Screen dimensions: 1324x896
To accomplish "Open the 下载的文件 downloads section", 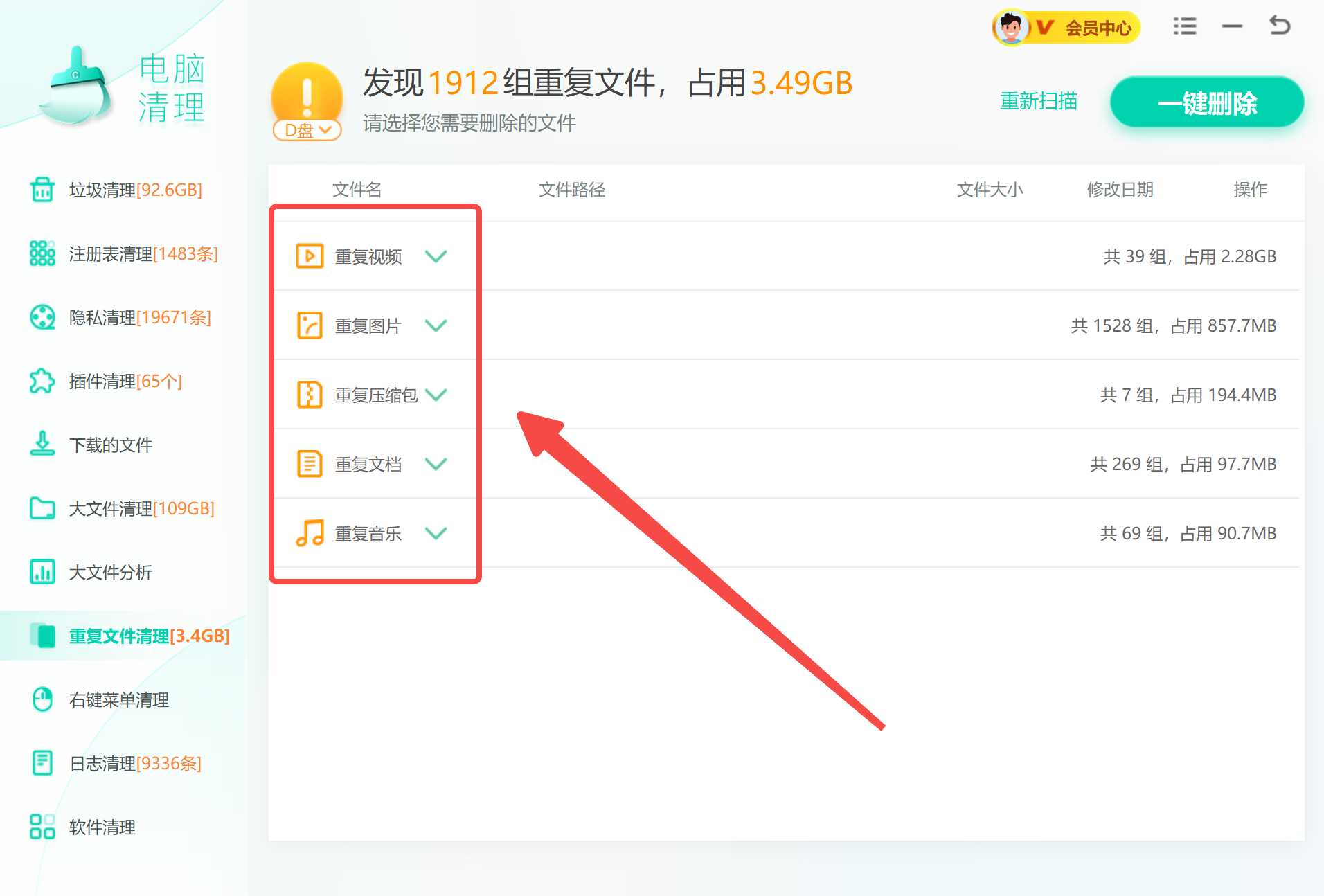I will [42, 445].
